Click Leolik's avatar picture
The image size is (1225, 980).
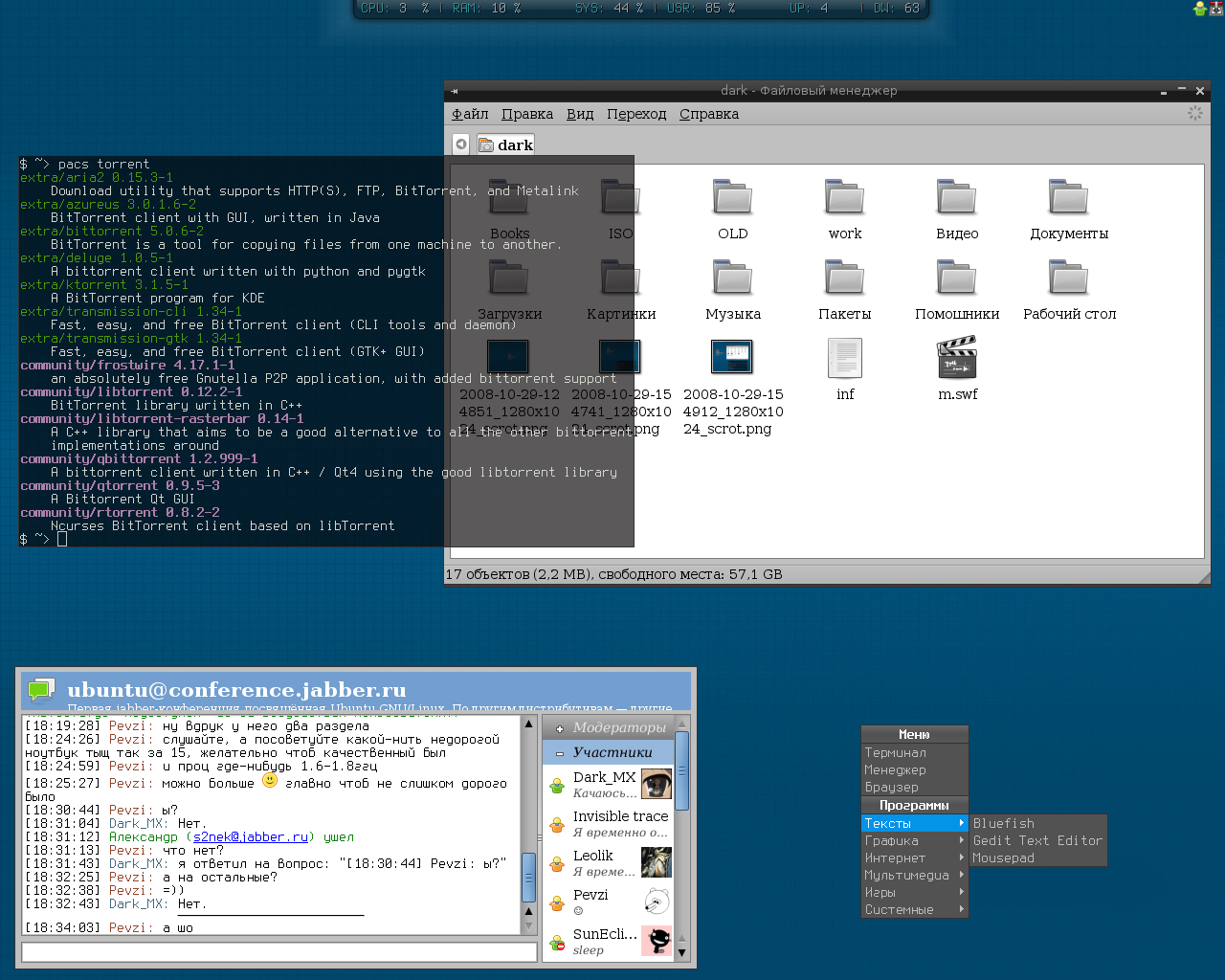click(657, 862)
